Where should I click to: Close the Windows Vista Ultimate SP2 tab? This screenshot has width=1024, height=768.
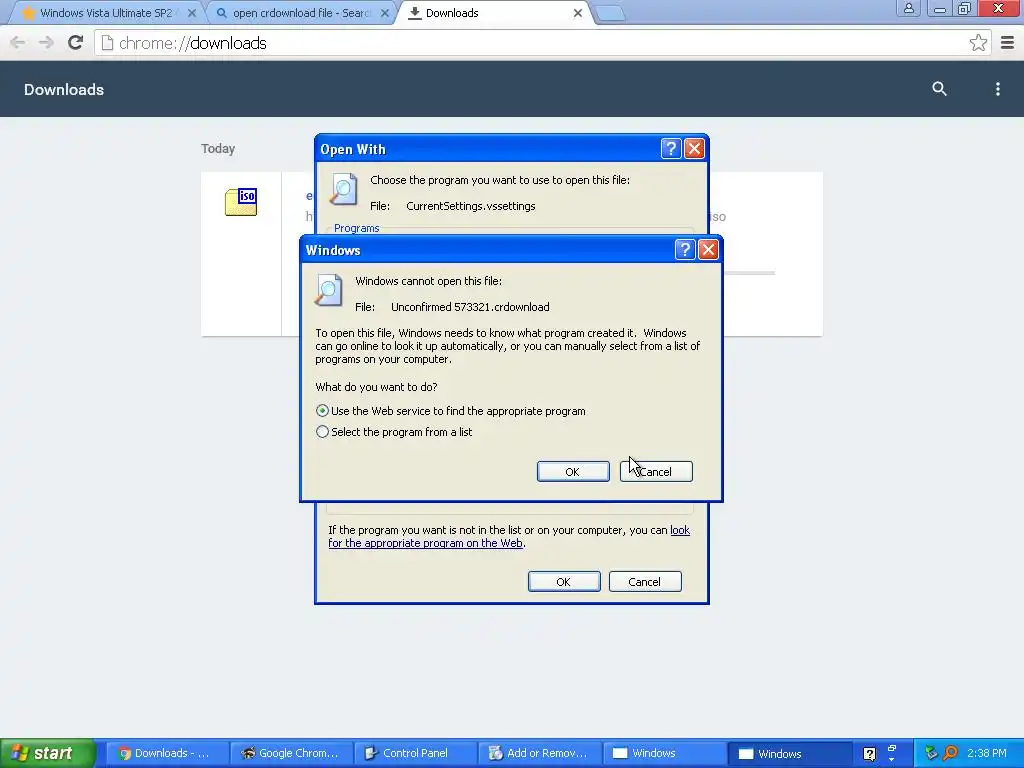pyautogui.click(x=192, y=13)
